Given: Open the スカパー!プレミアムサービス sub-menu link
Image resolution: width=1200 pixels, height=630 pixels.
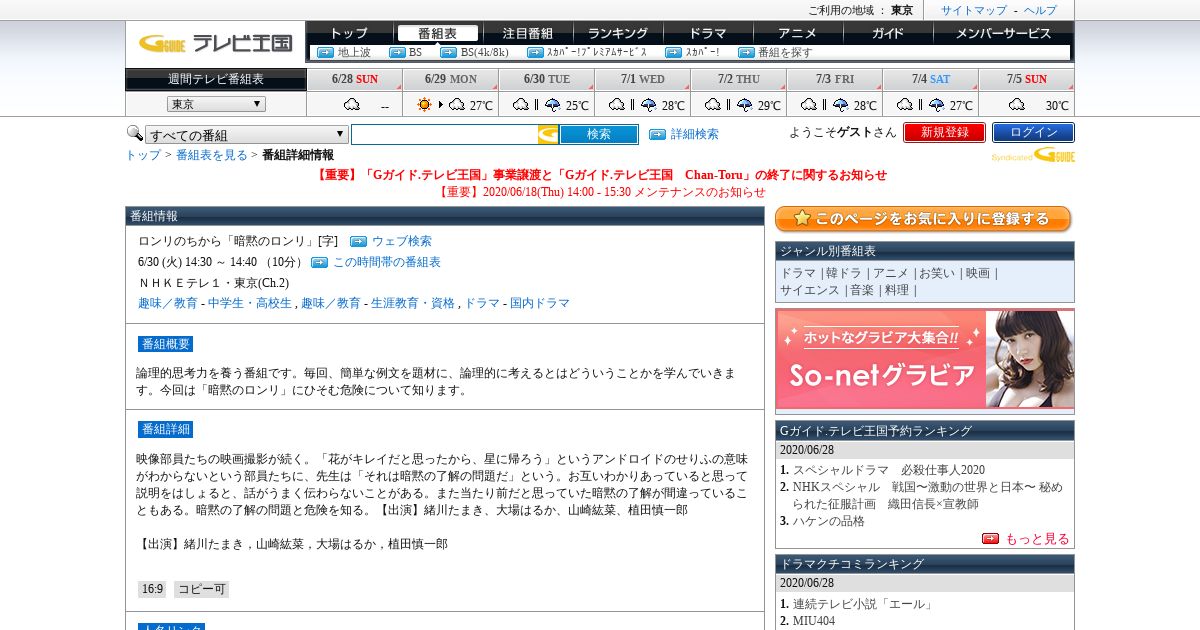Looking at the screenshot, I should click(x=596, y=52).
